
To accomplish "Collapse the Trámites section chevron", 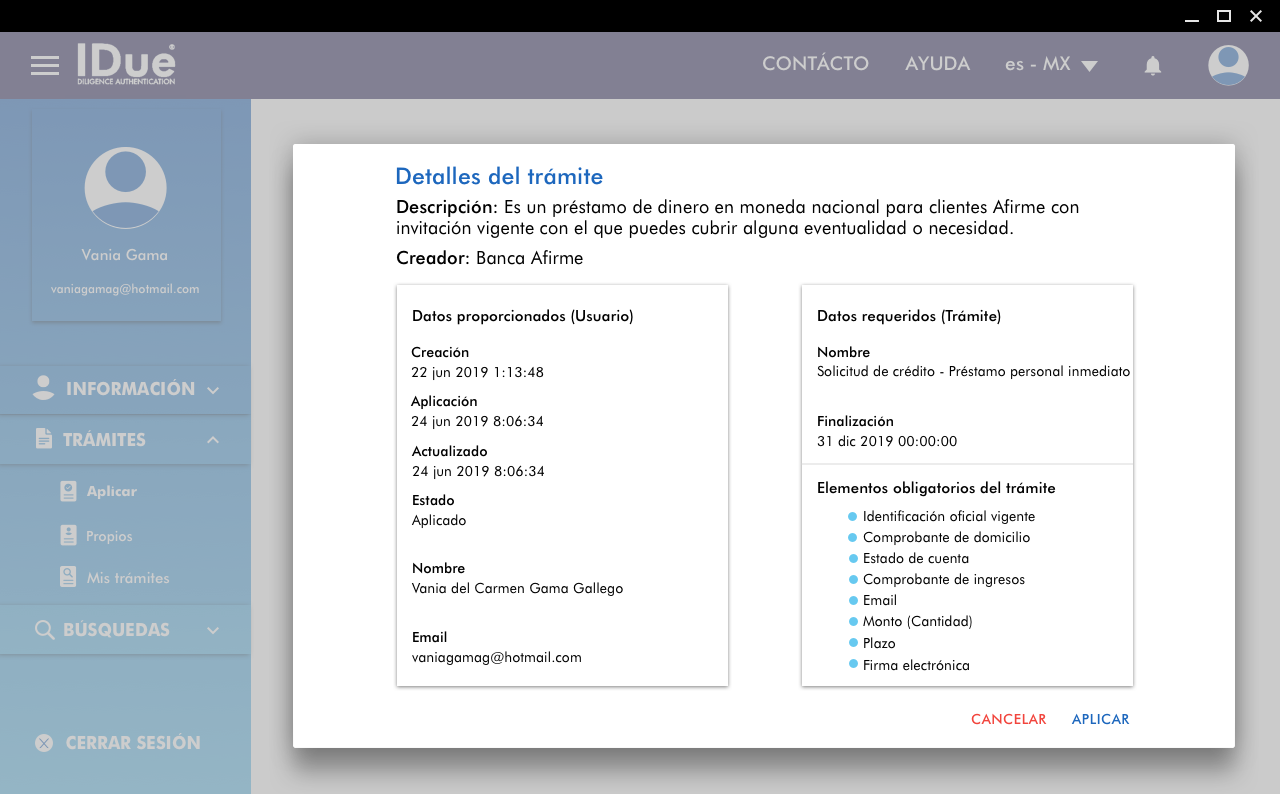I will [x=213, y=440].
